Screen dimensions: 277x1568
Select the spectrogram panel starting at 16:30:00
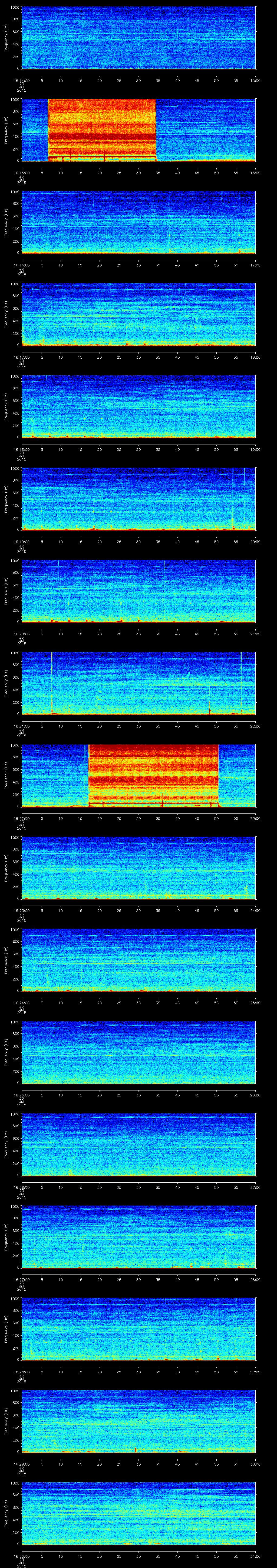click(x=138, y=1513)
